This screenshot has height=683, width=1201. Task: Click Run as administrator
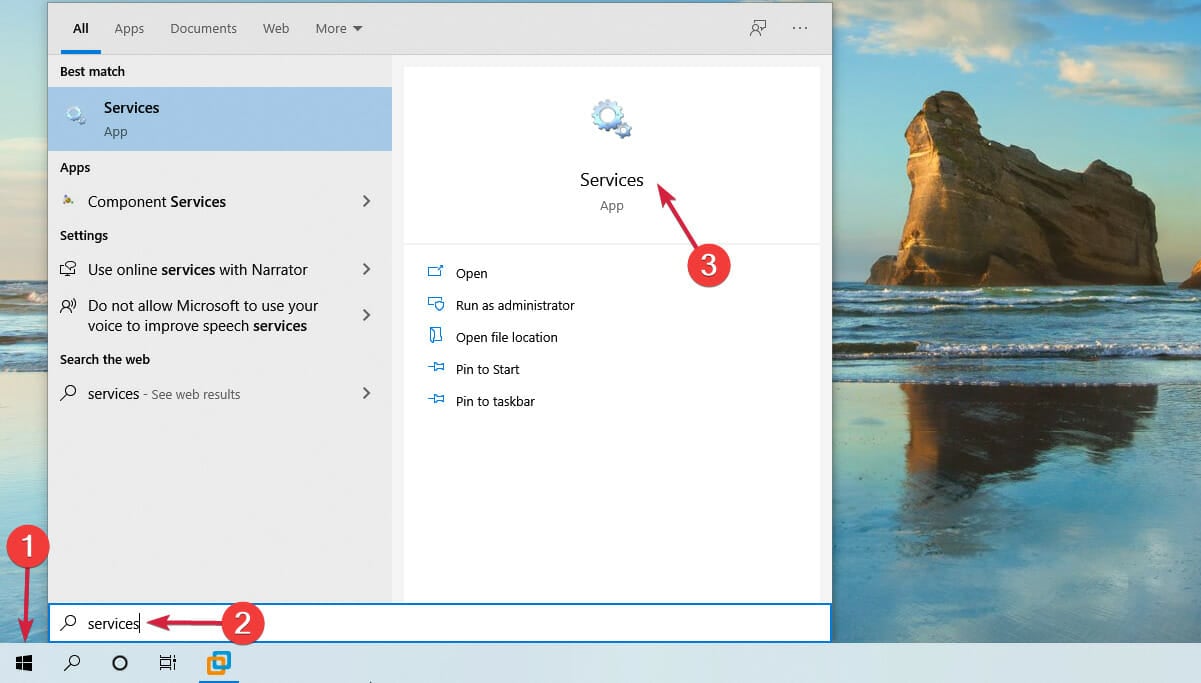coord(514,305)
